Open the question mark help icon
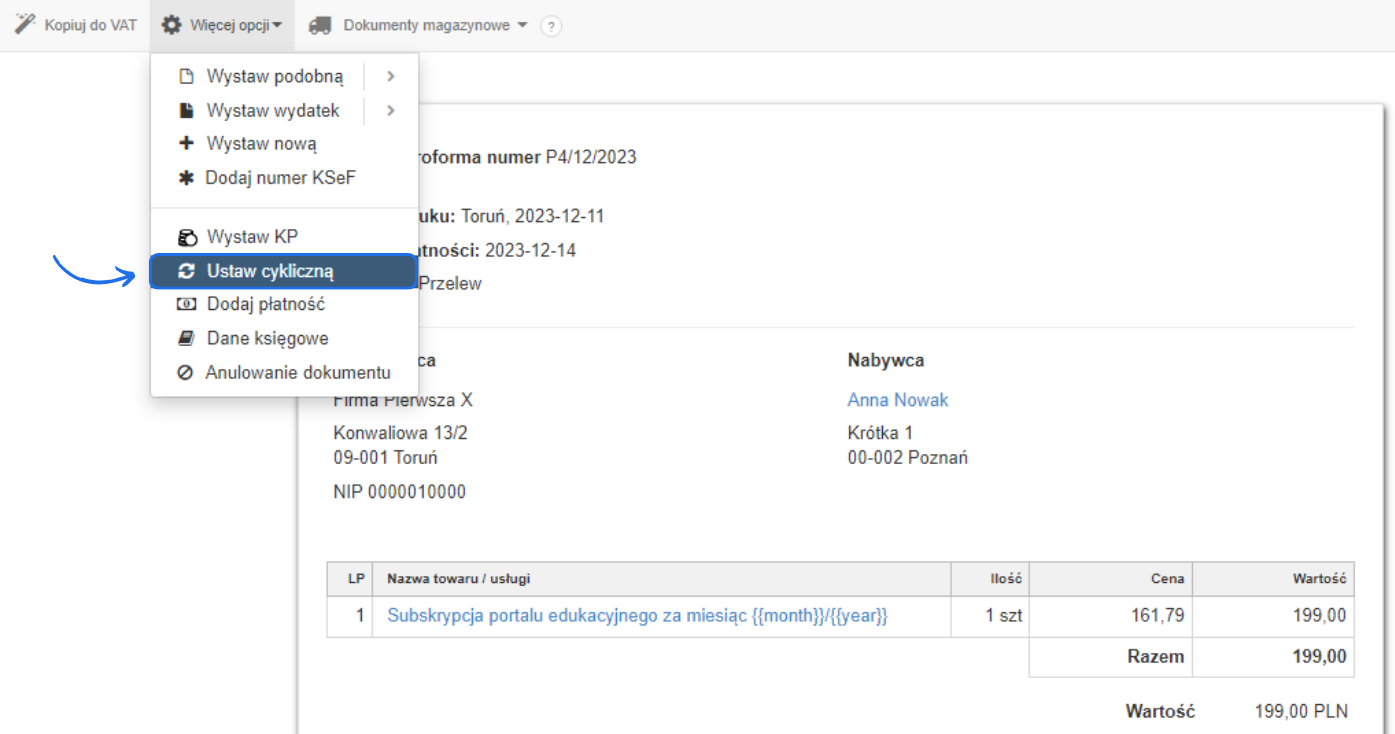 click(551, 26)
